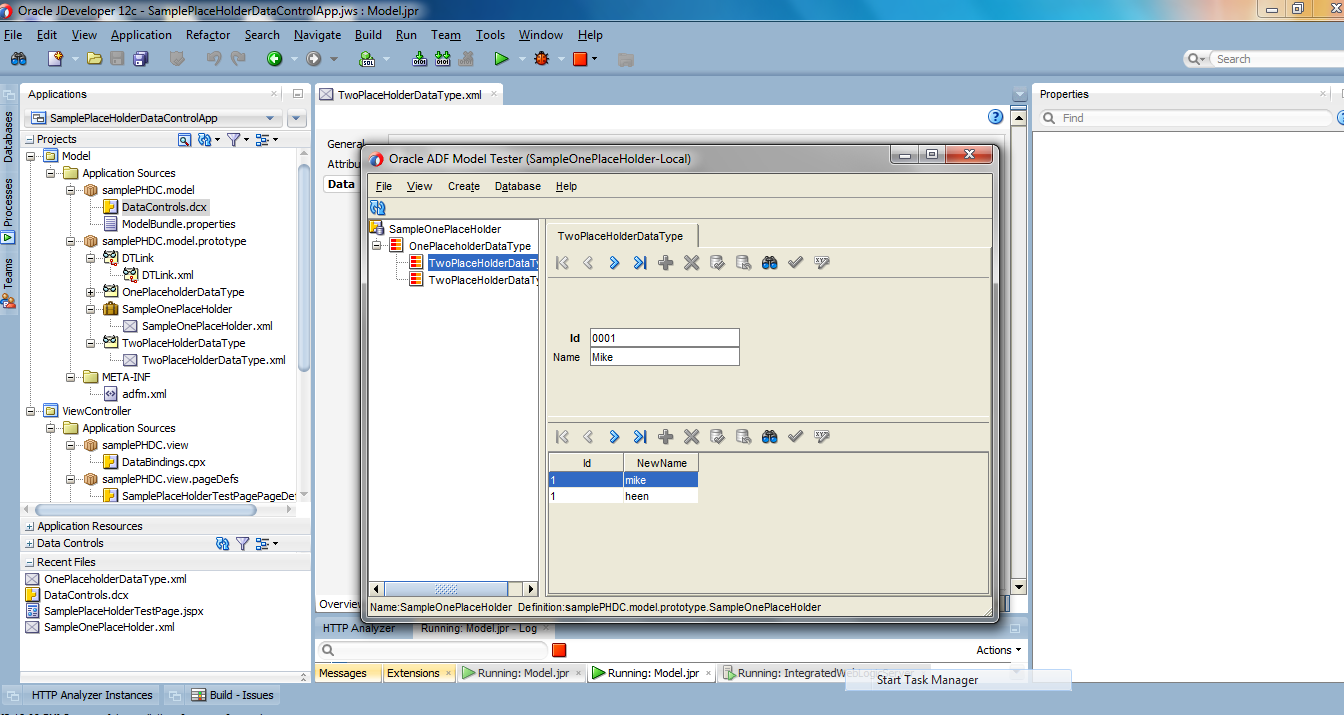
Task: Click the Build - Issues button at bottom
Action: click(235, 695)
